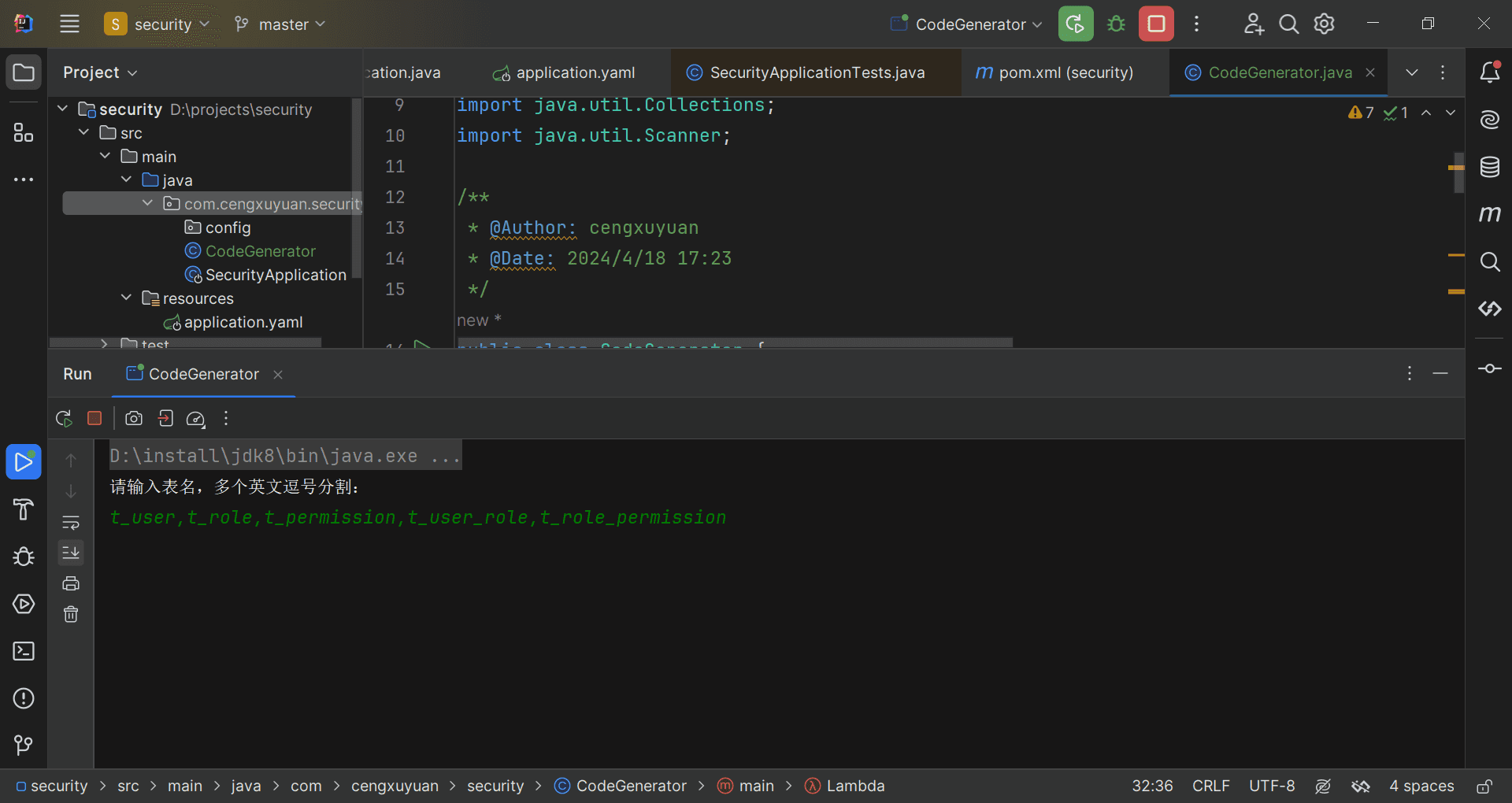1512x803 pixels.
Task: Open the Debug tool window
Action: 24,557
